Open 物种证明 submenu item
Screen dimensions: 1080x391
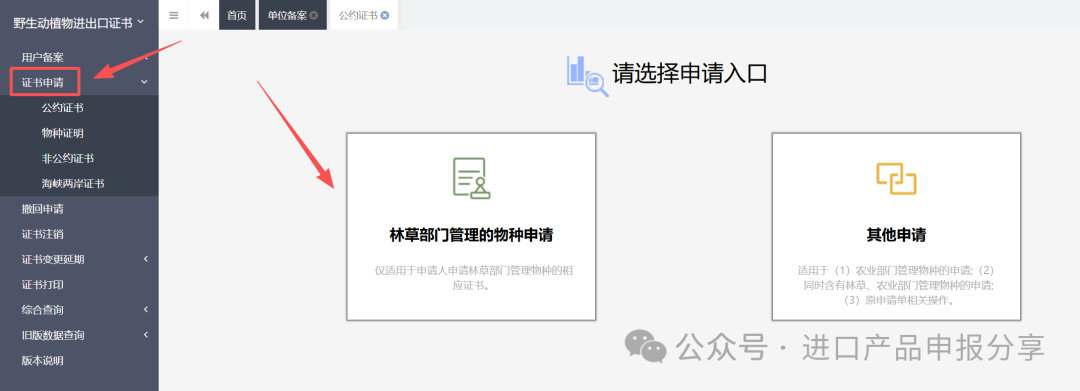[63, 133]
